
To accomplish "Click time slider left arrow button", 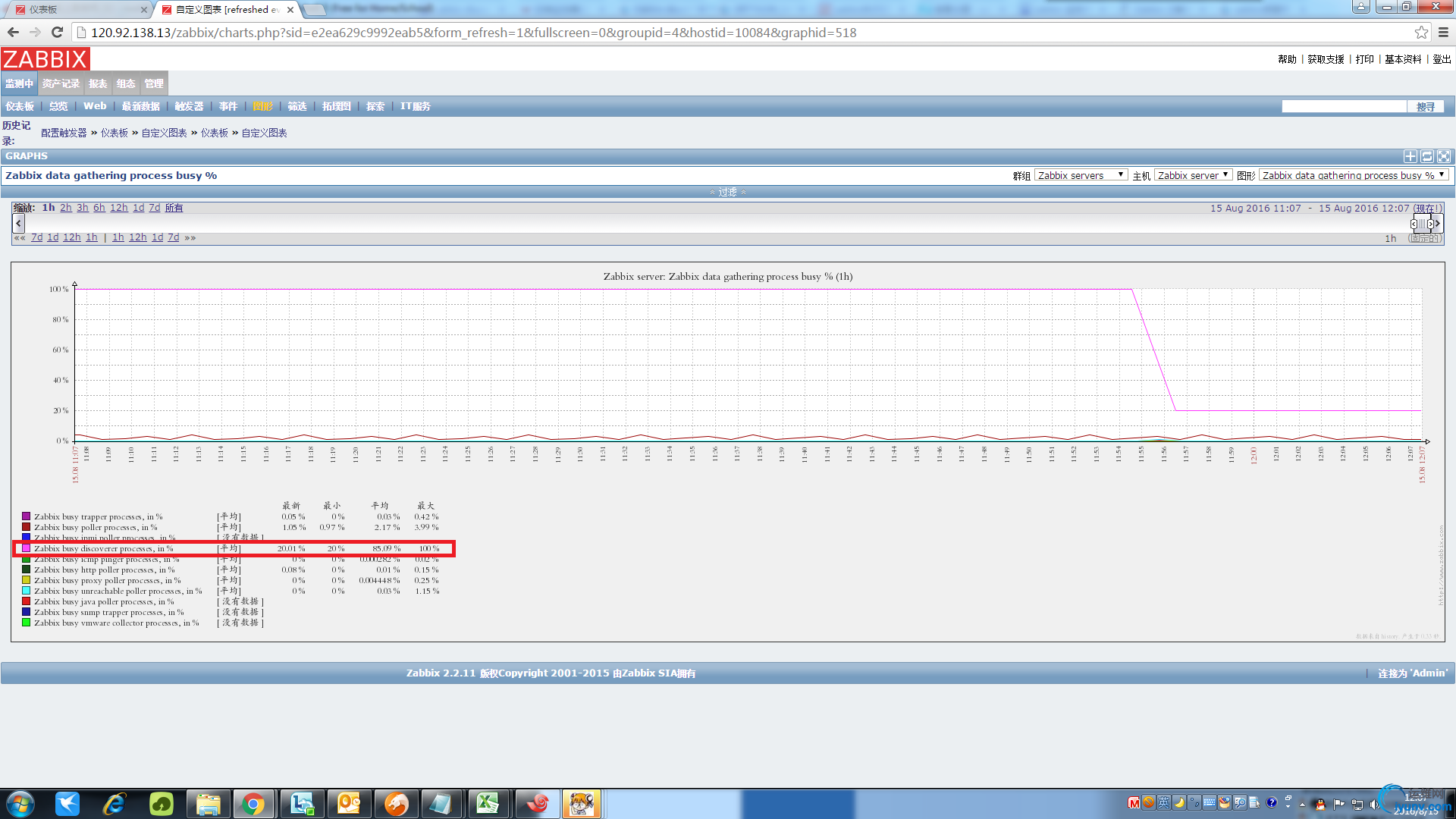I will (19, 223).
